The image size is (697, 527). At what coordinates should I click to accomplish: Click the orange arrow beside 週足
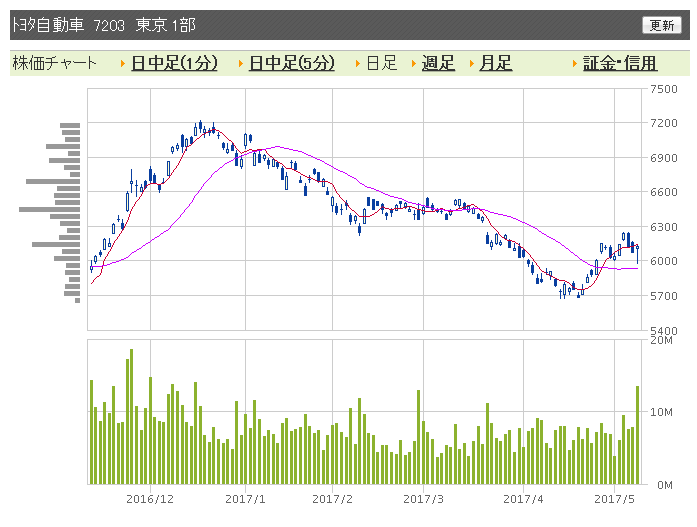pos(413,64)
